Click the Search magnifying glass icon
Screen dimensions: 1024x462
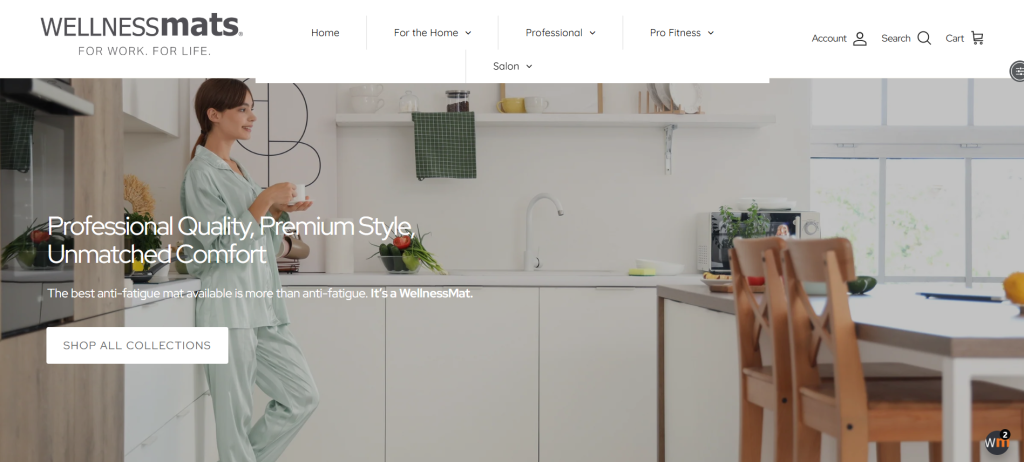(923, 39)
